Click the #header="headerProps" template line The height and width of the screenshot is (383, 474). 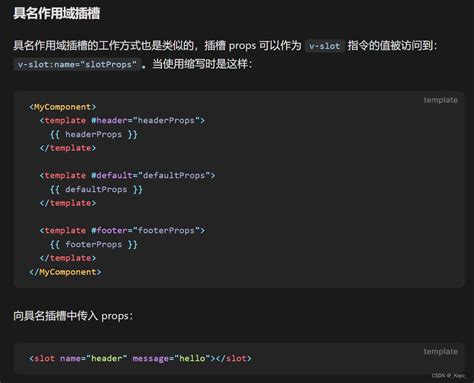122,120
